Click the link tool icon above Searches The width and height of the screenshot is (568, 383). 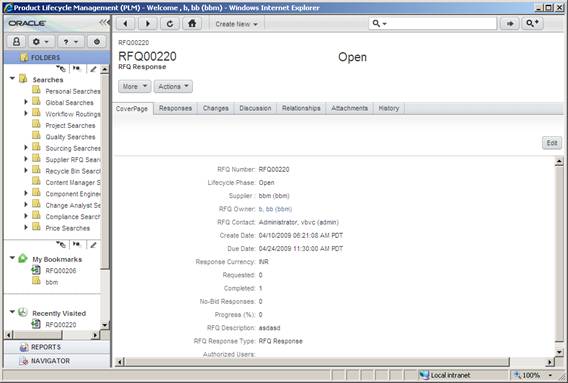click(x=62, y=68)
